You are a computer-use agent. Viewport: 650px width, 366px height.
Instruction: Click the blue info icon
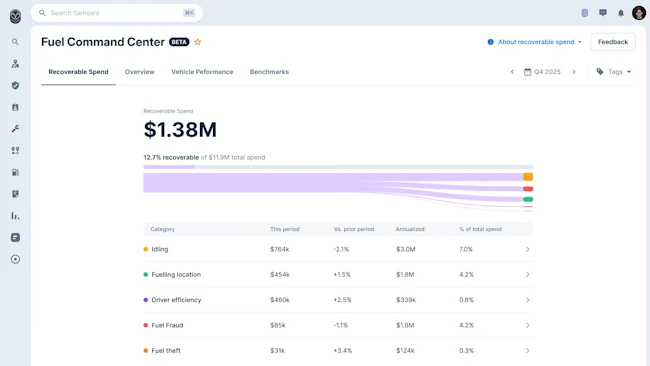(x=490, y=42)
